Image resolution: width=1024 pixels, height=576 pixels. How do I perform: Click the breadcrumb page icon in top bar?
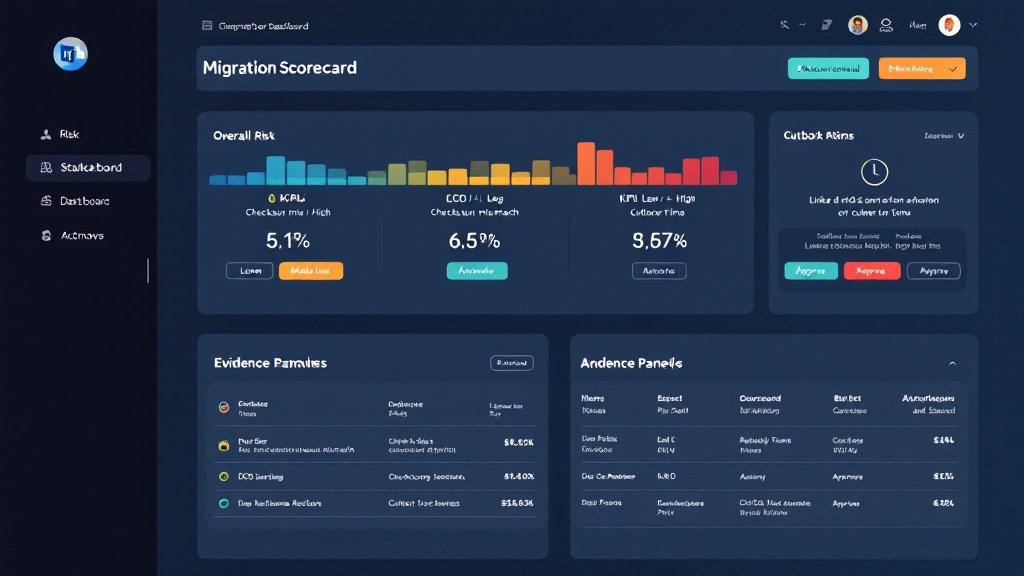pos(207,25)
